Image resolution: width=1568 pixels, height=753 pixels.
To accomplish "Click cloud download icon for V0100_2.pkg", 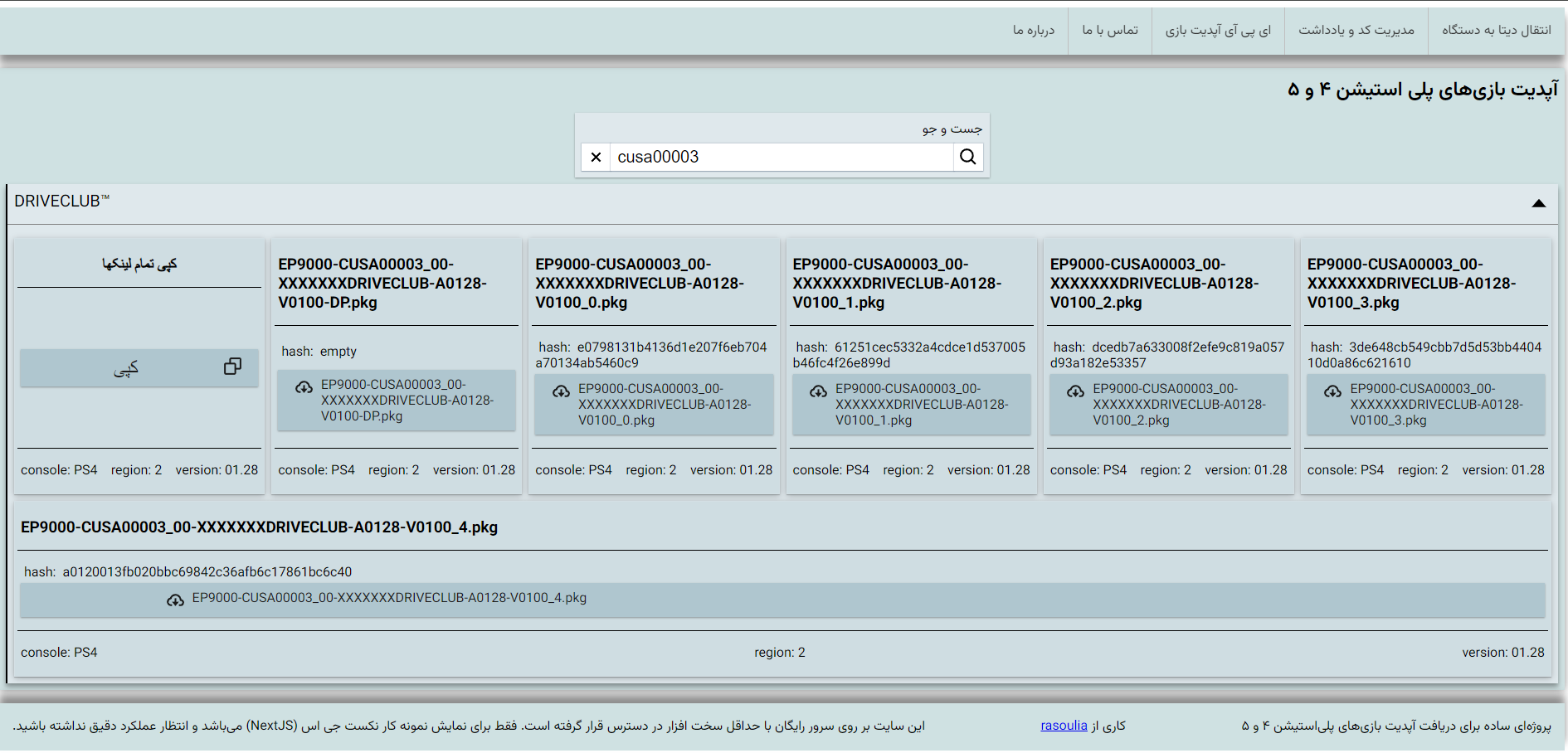I will point(1075,391).
